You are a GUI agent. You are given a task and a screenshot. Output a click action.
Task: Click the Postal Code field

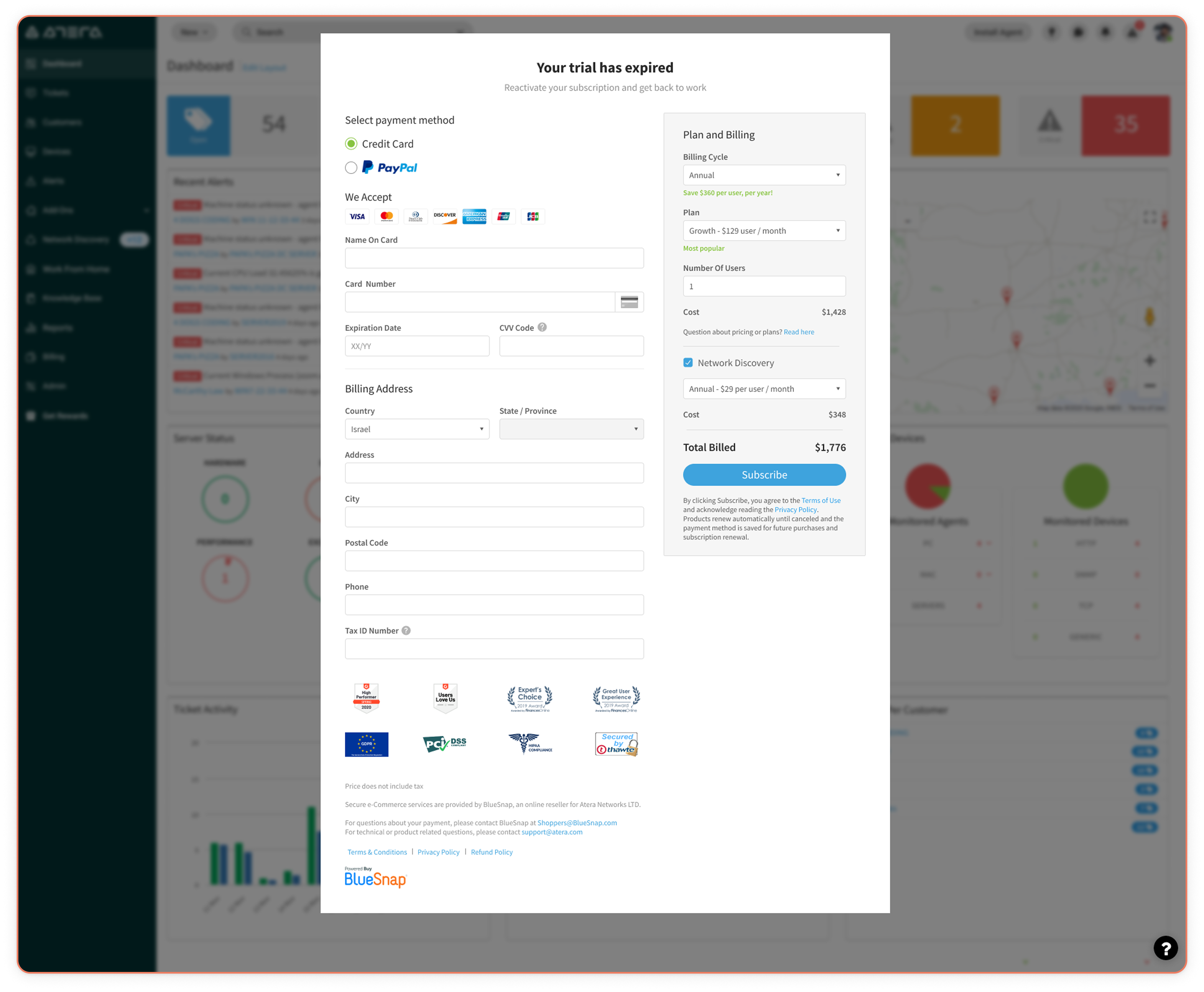[x=494, y=561]
